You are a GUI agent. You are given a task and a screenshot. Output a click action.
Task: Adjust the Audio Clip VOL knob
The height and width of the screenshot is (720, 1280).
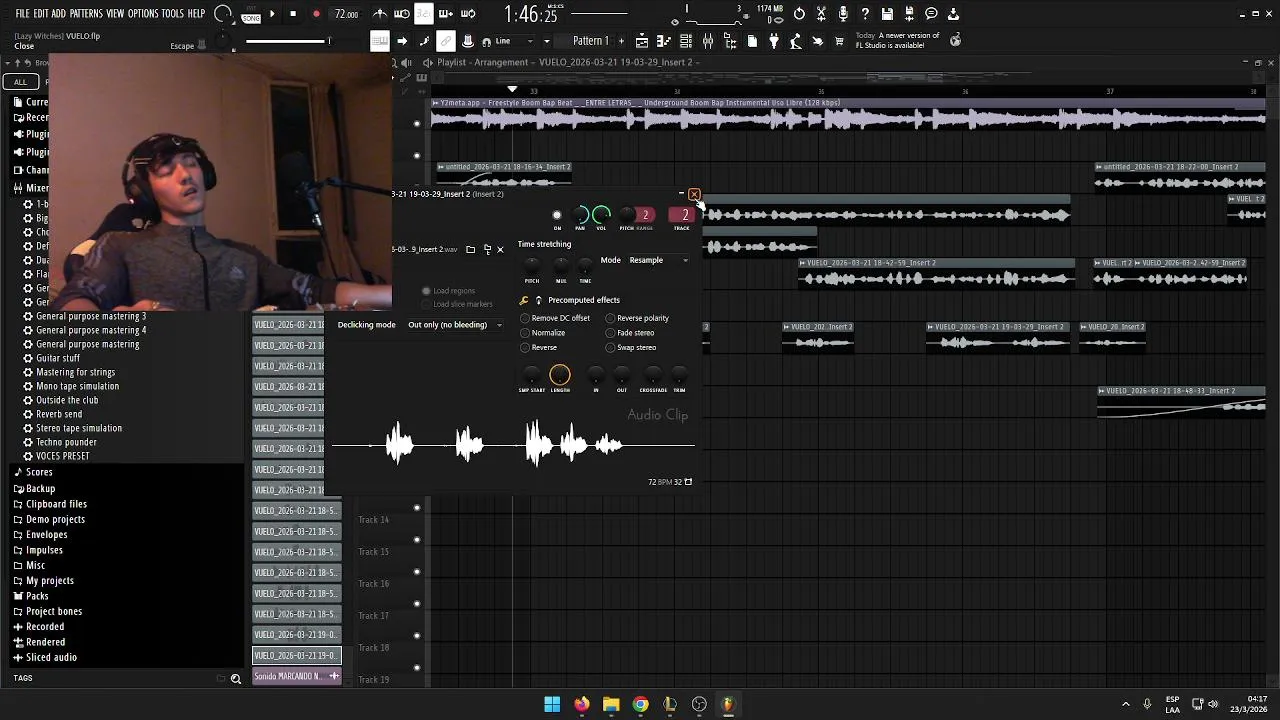point(601,215)
